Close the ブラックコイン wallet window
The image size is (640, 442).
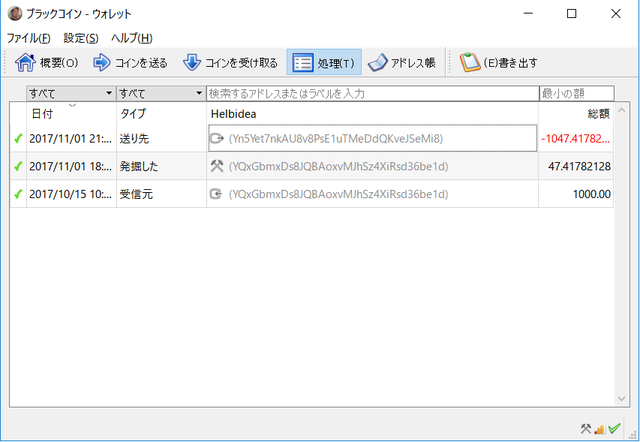[616, 13]
